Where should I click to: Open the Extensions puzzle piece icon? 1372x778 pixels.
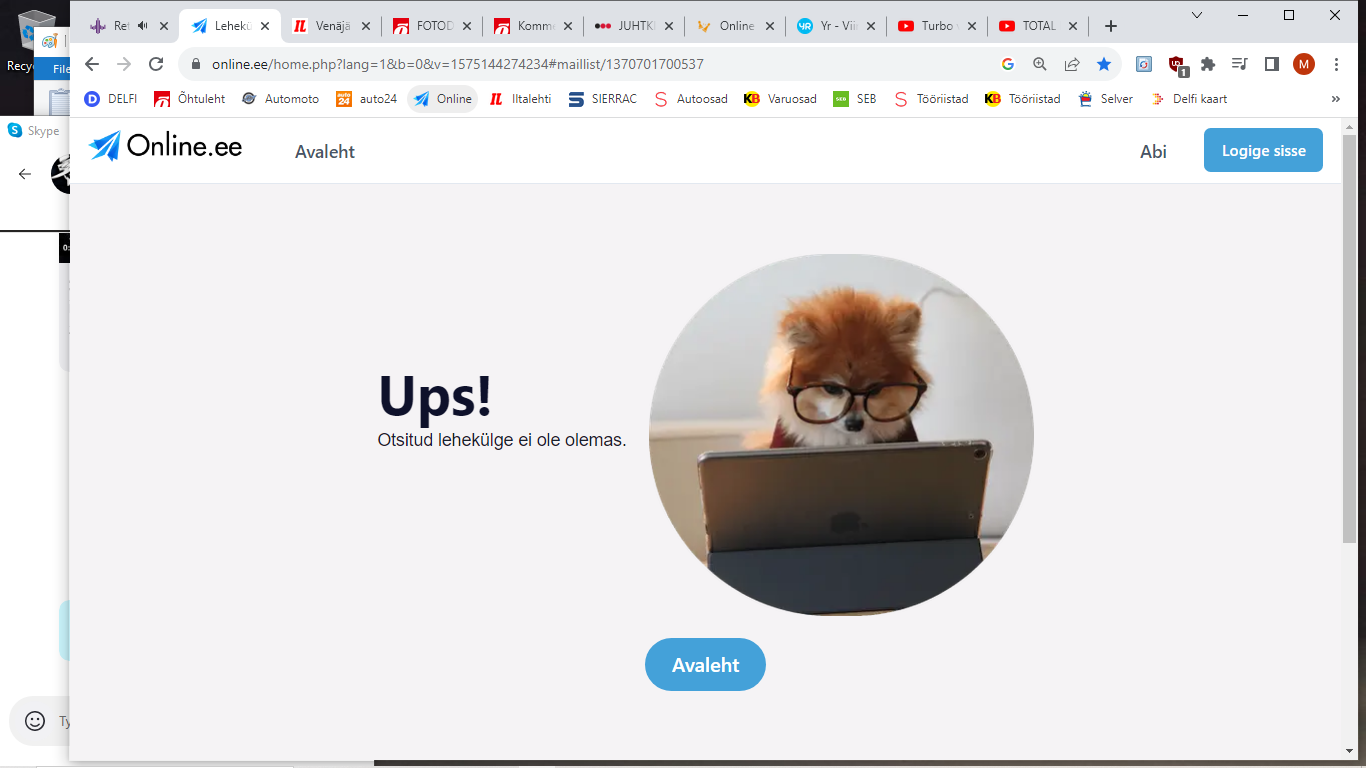1208,64
